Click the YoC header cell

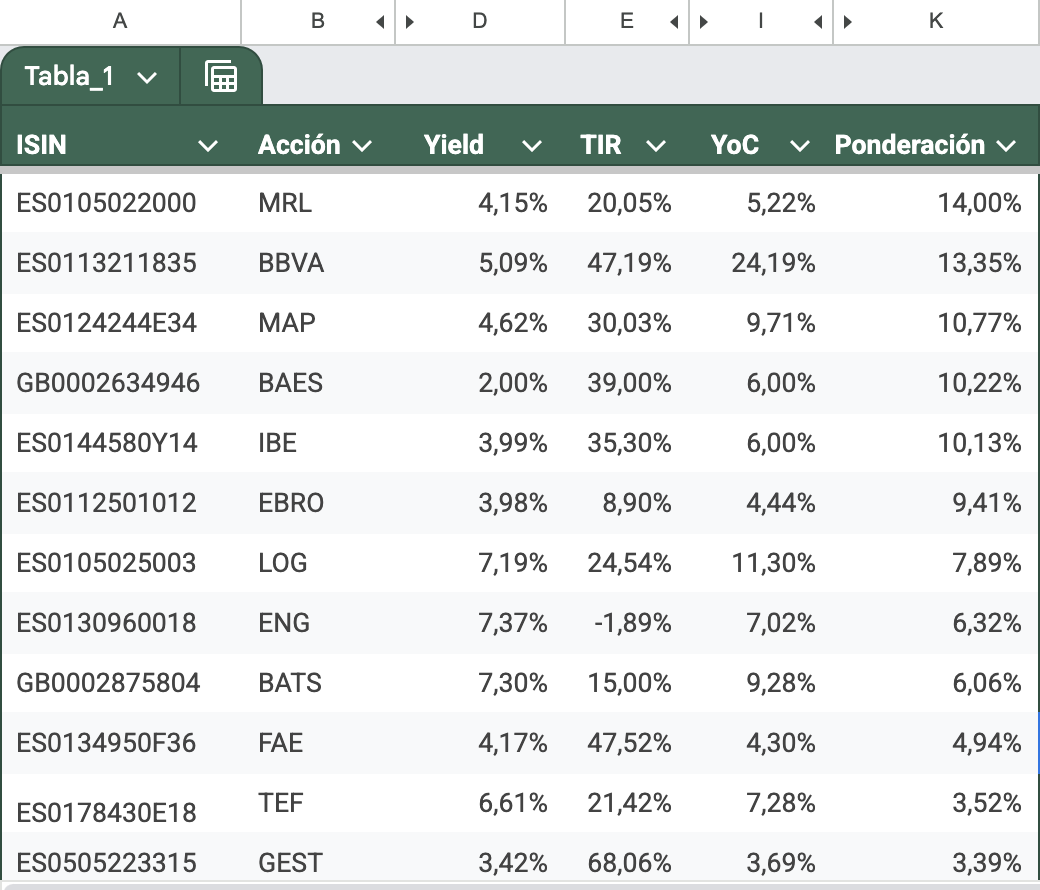click(x=761, y=135)
